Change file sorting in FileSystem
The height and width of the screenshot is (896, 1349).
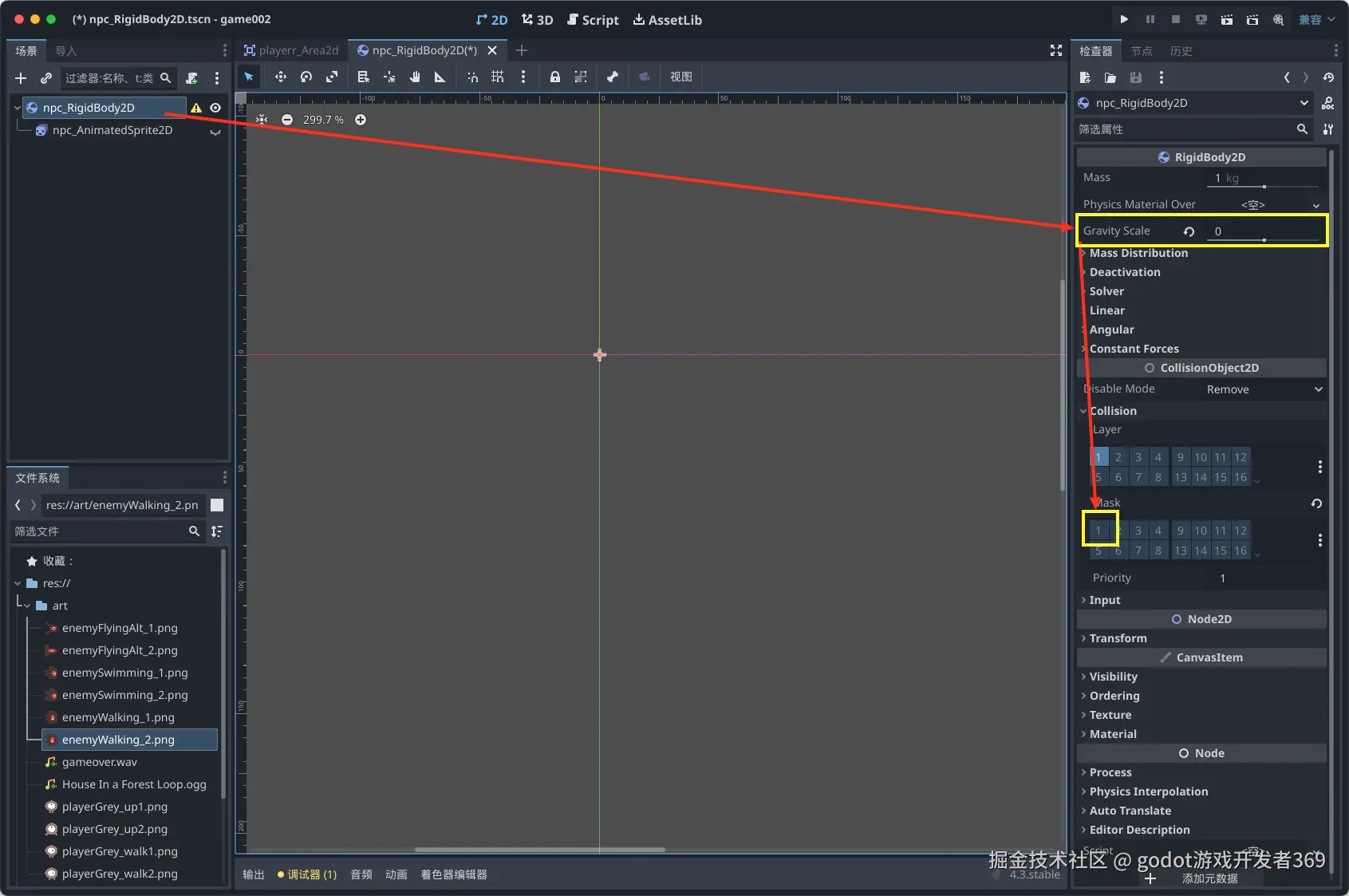coord(217,531)
